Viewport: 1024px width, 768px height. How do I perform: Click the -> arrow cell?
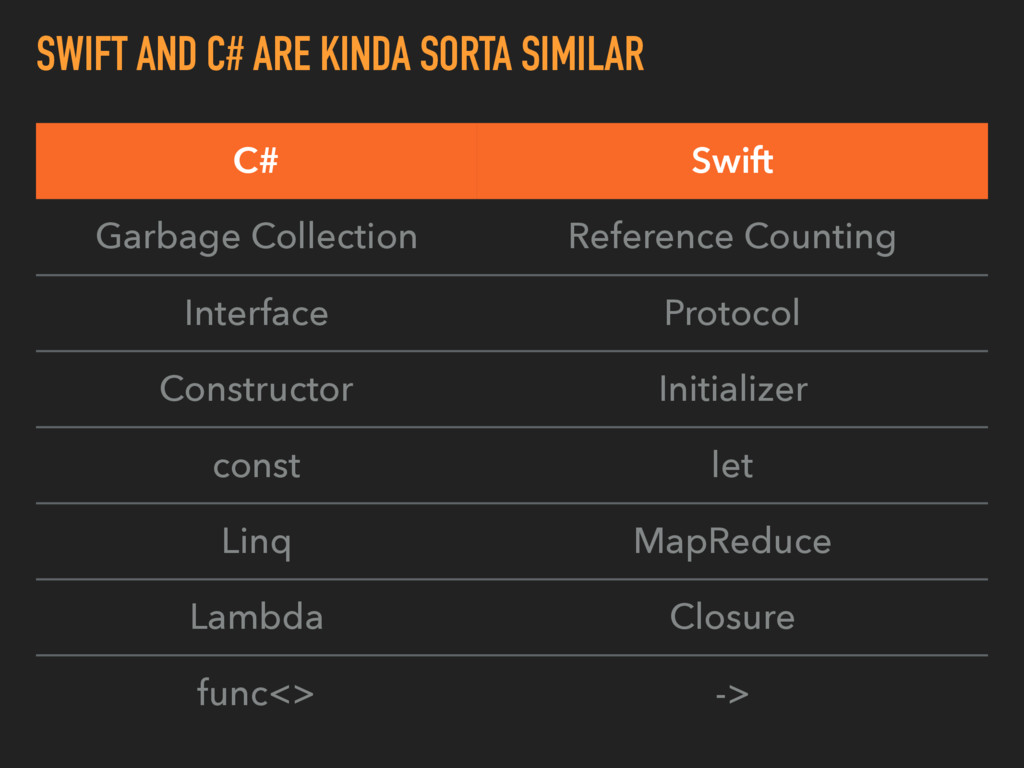click(x=732, y=693)
